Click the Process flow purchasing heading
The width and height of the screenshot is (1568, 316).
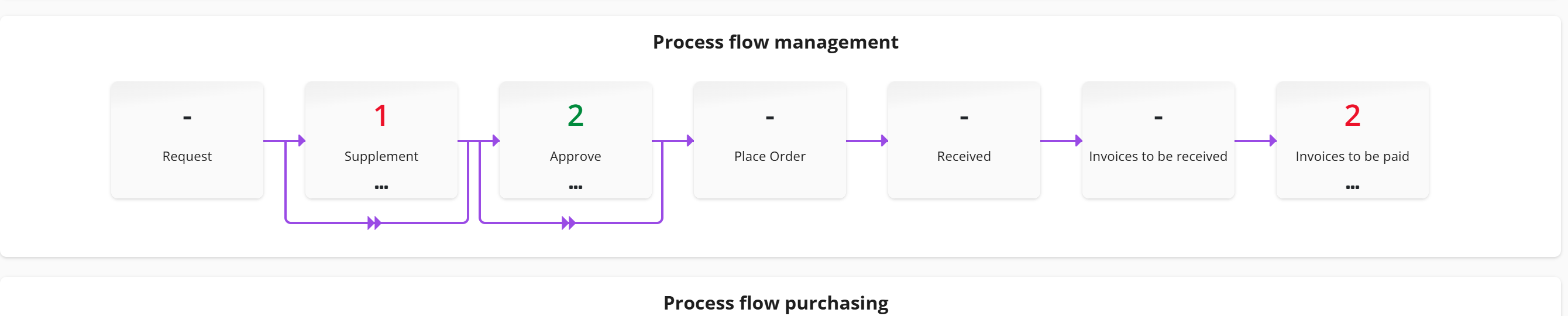pyautogui.click(x=775, y=303)
